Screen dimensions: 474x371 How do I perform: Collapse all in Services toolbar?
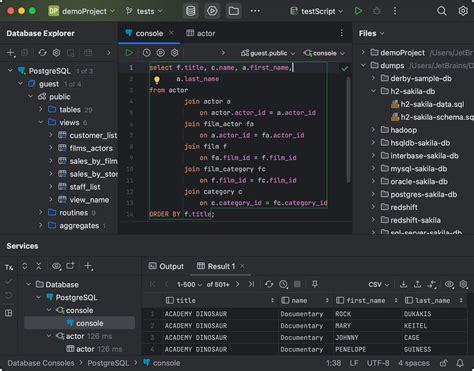pos(39,266)
